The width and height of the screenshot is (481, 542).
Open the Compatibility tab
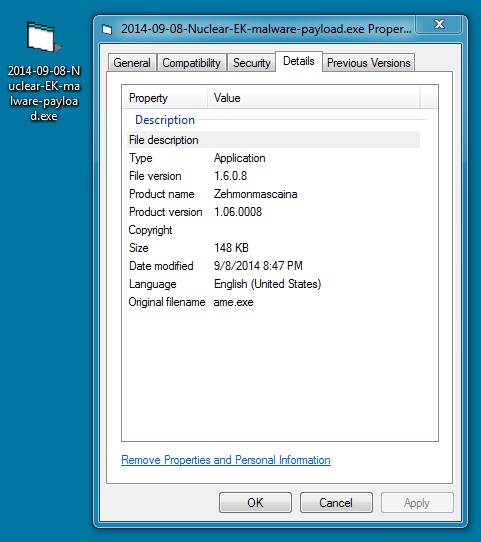click(191, 63)
